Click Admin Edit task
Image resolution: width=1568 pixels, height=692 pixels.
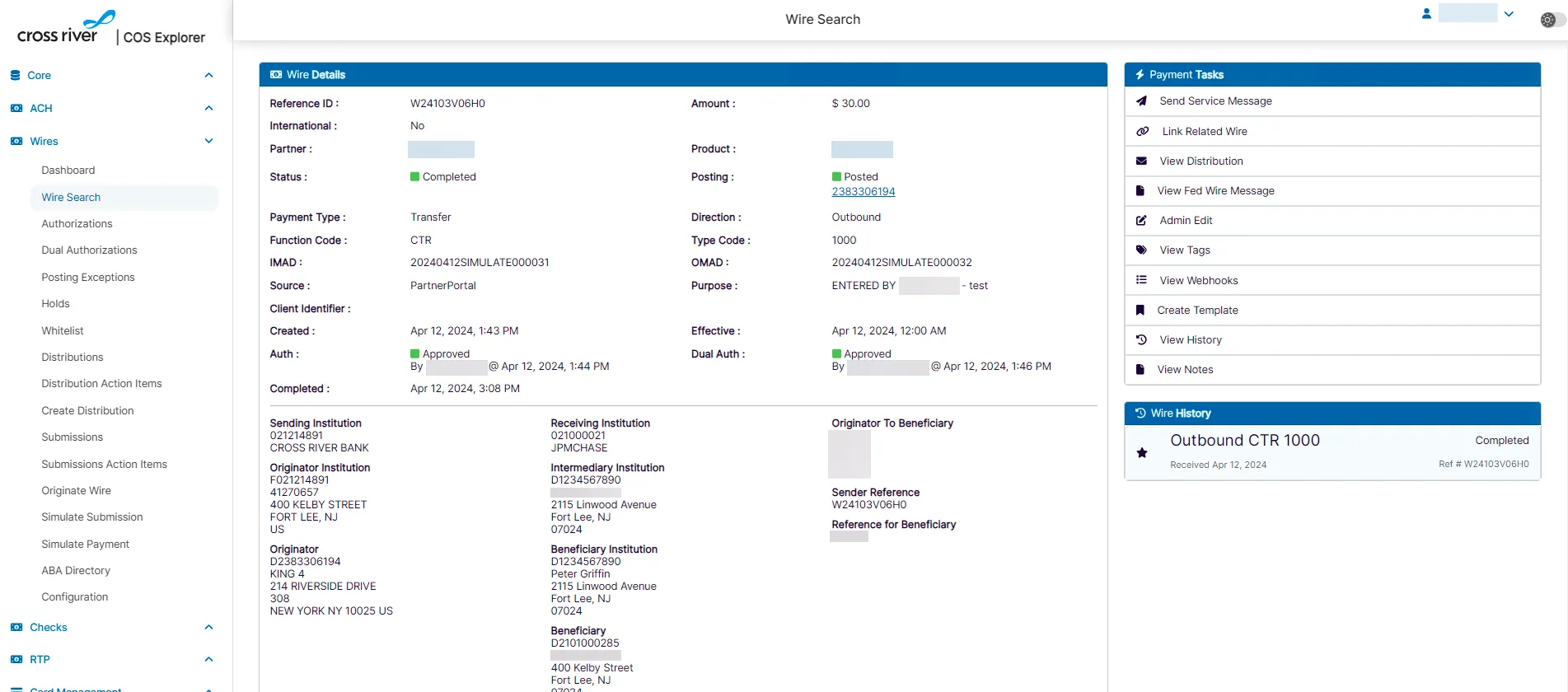coord(1332,220)
